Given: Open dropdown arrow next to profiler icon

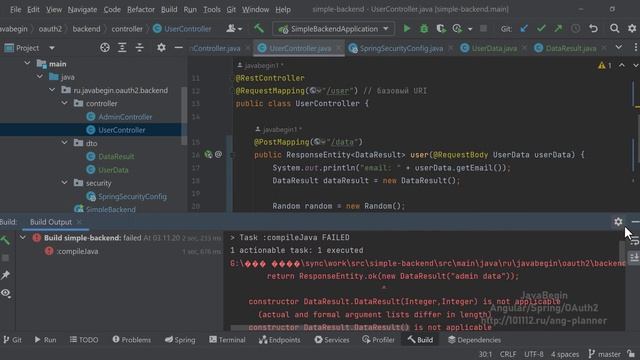Looking at the screenshot, I should click(470, 29).
